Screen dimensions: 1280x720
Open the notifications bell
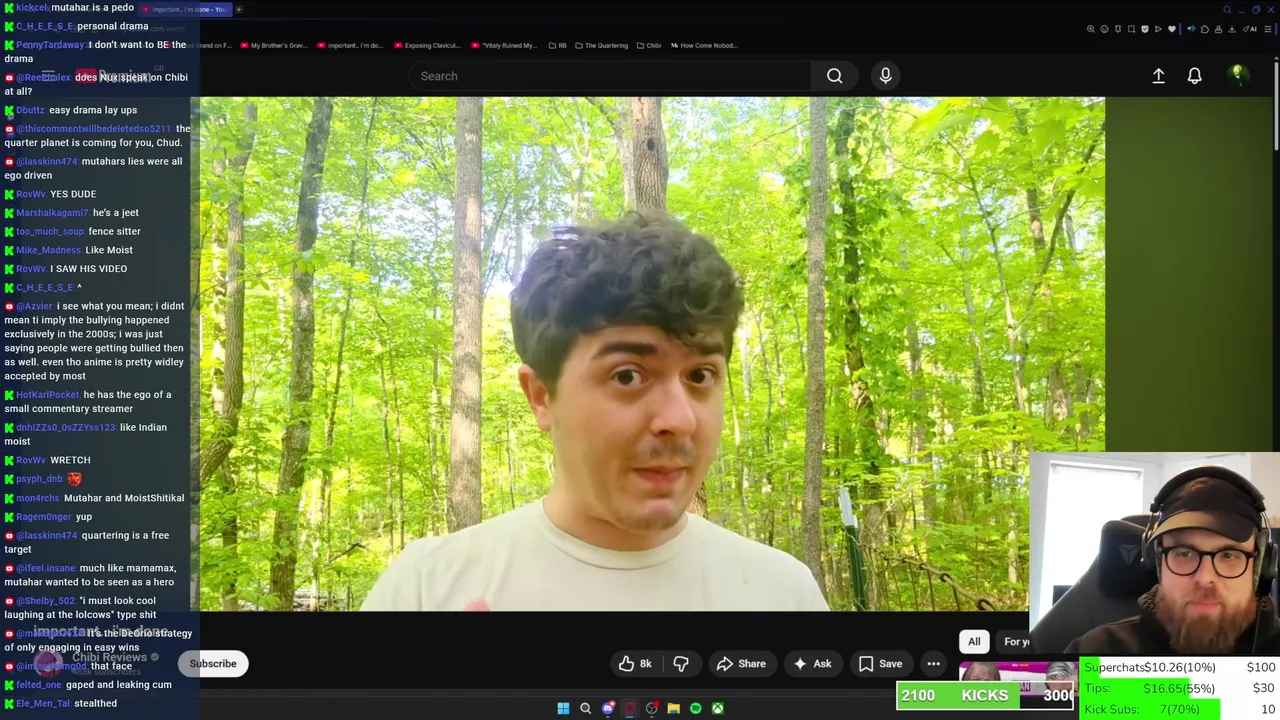(x=1194, y=76)
